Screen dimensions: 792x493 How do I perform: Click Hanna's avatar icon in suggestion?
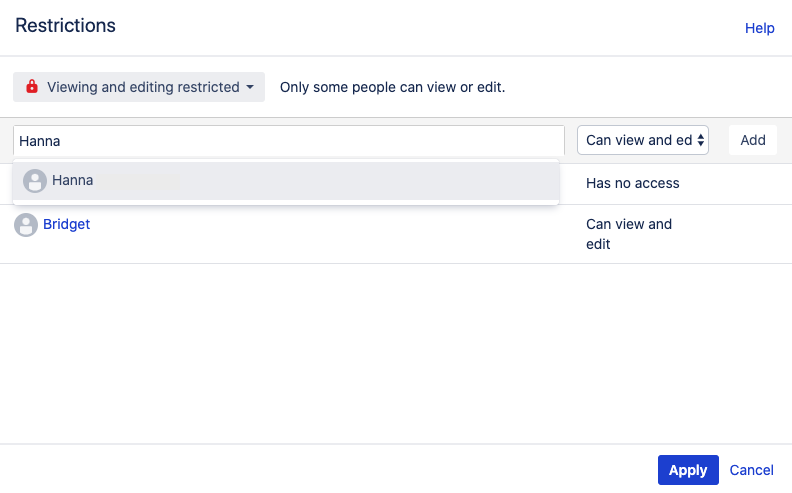pos(35,181)
